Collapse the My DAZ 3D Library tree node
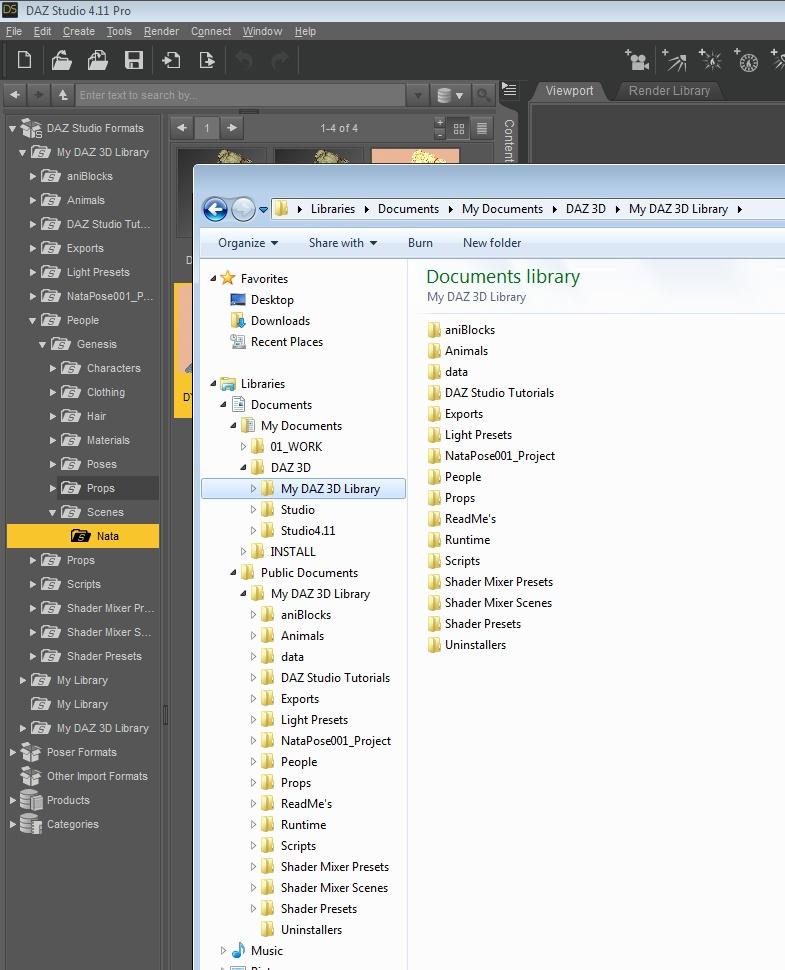Viewport: 785px width, 970px height. click(22, 152)
